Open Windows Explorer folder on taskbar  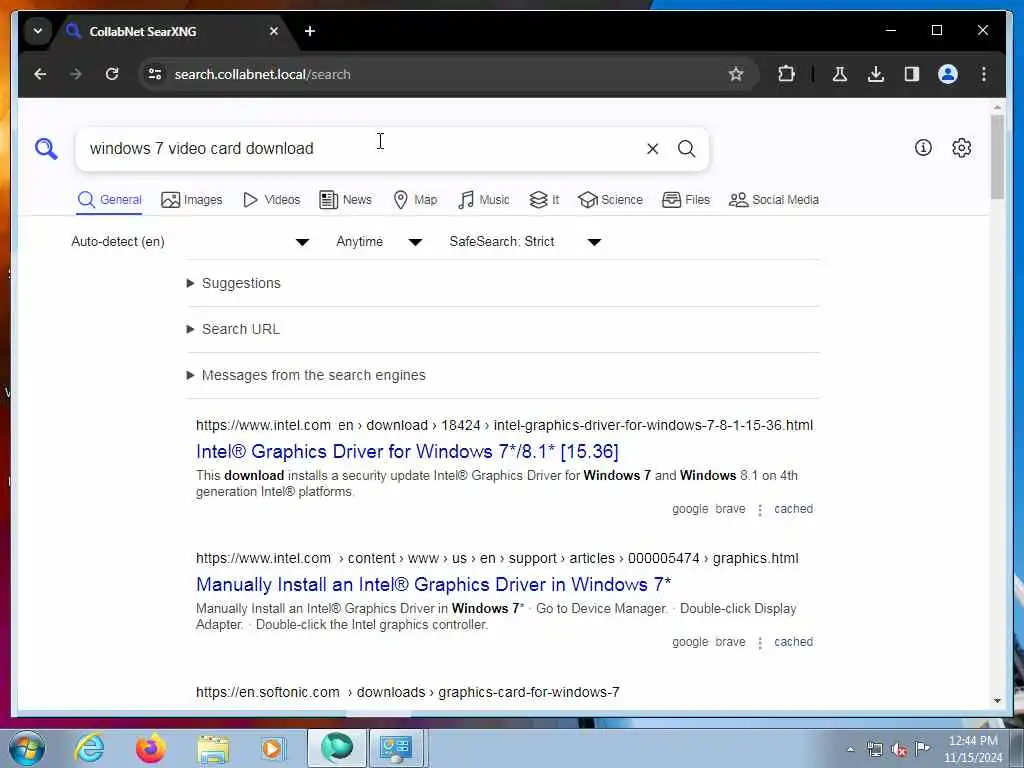point(212,750)
